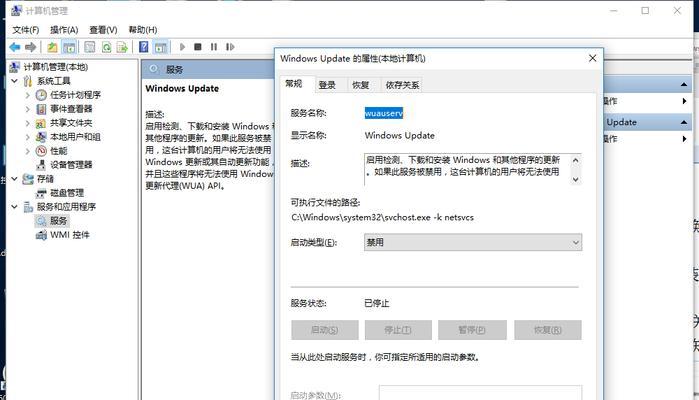This screenshot has width=699, height=400.
Task: Collapse the top actions pane section arrow
Action: (684, 85)
